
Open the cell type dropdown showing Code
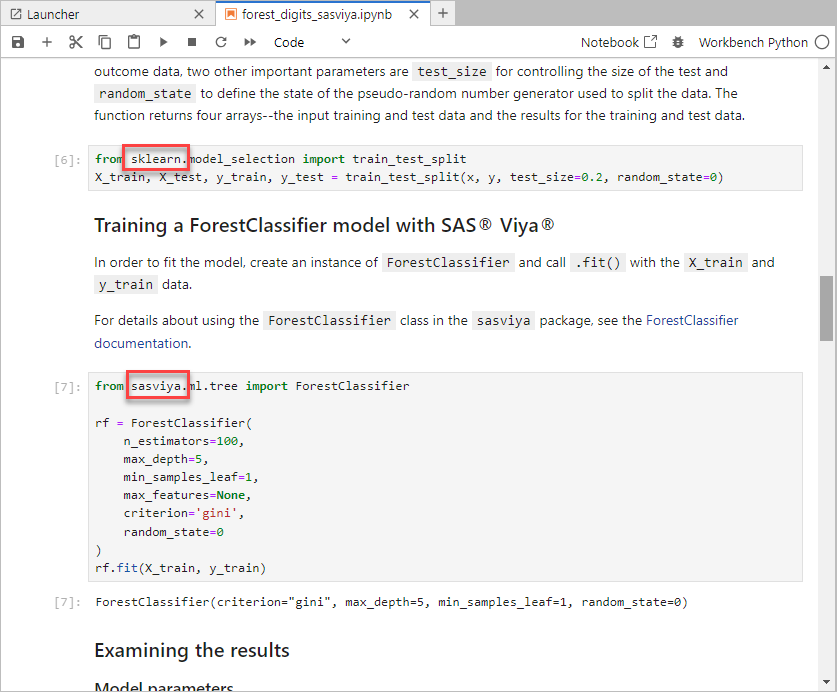(312, 42)
